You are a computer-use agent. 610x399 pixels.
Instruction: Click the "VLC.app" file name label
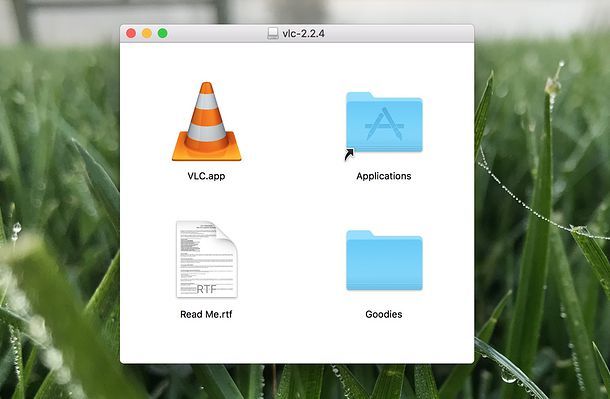coord(206,176)
